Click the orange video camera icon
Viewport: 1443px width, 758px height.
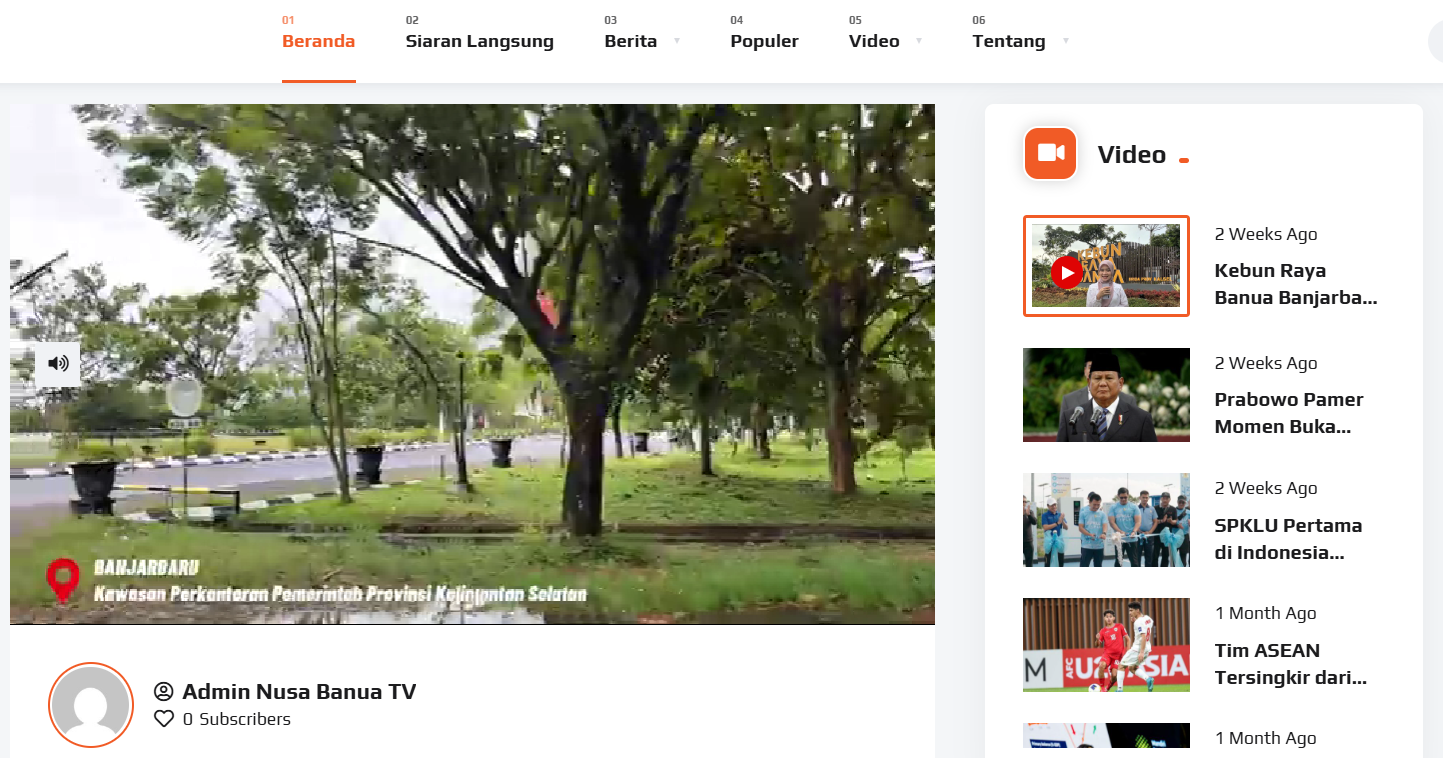1050,153
